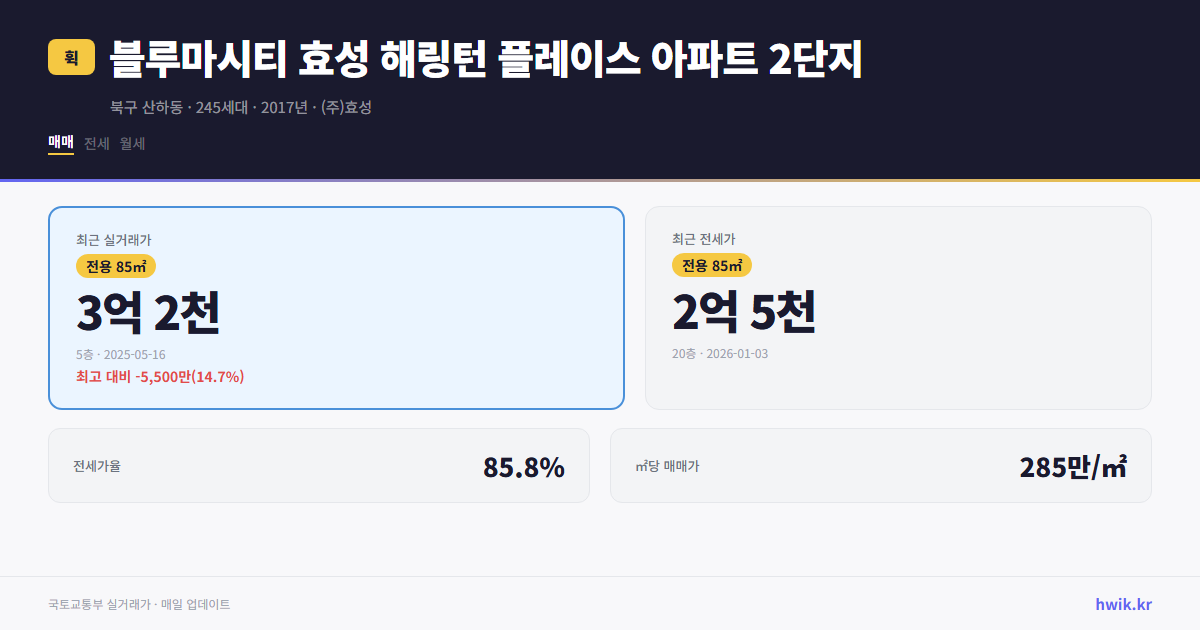Open the 전세가율 card
1200x630 pixels.
[319, 465]
